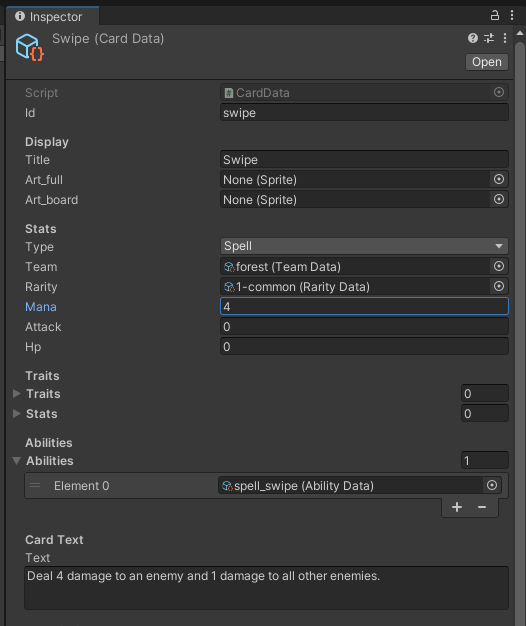Open the Inspector tab's three-dot menu

click(x=512, y=16)
